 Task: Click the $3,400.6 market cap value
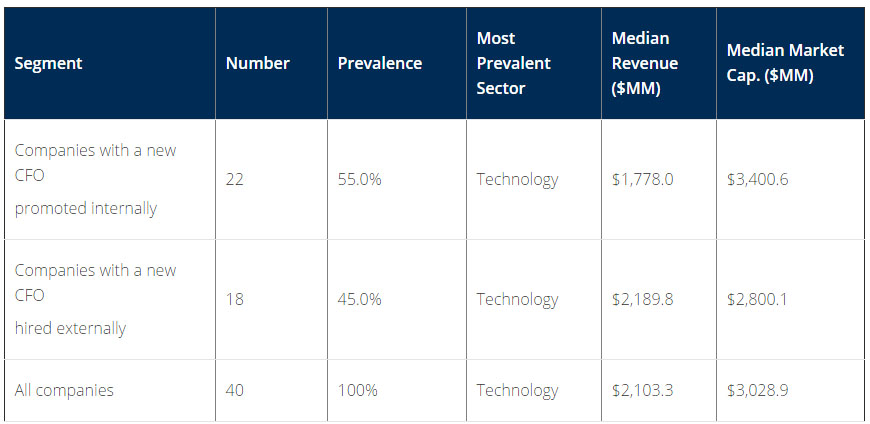coord(759,180)
